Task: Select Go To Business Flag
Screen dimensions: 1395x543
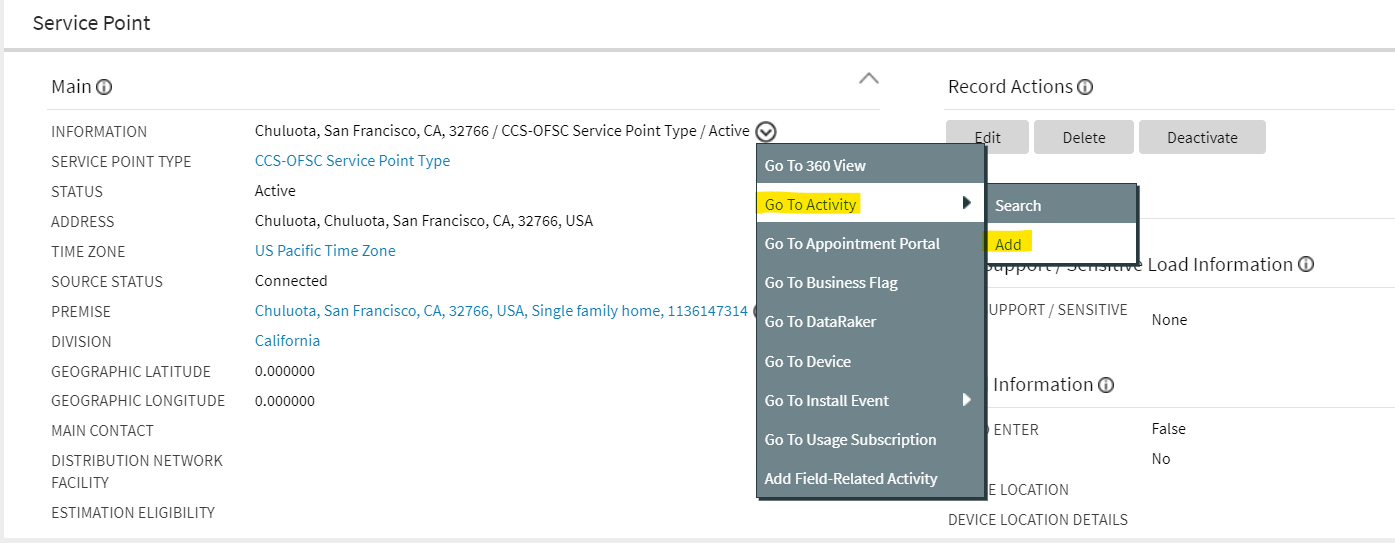Action: coord(831,283)
